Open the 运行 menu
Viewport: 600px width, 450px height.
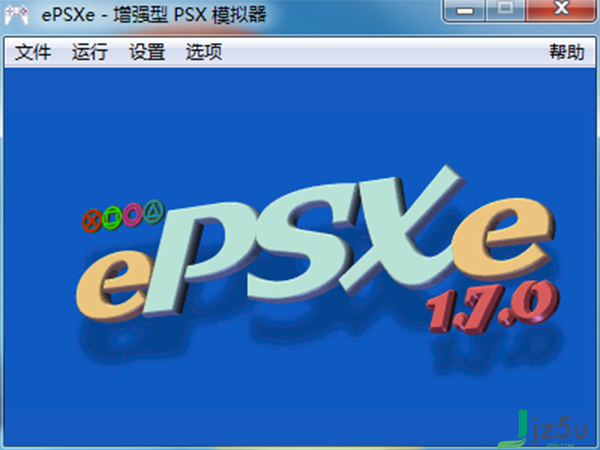(90, 52)
